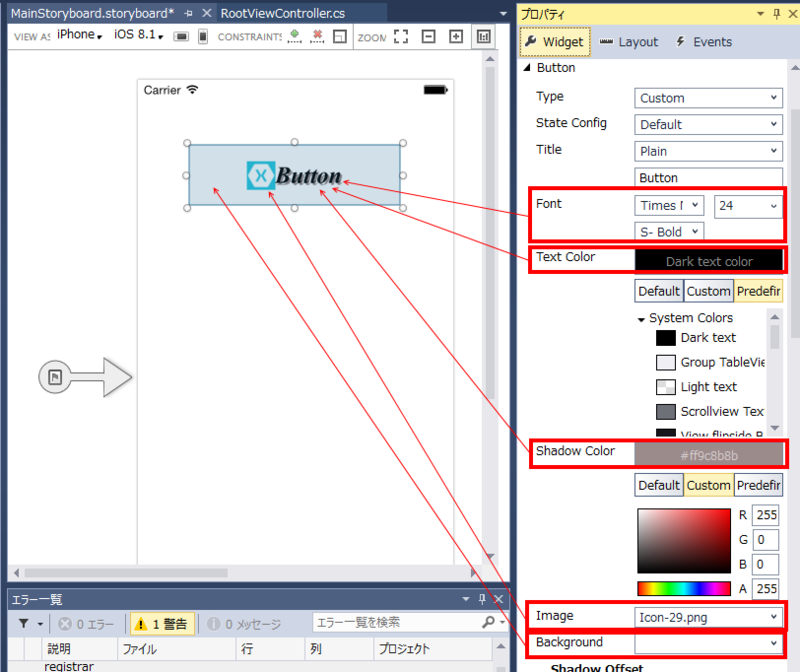Remove all constraints icon
800x672 pixels.
(x=317, y=36)
